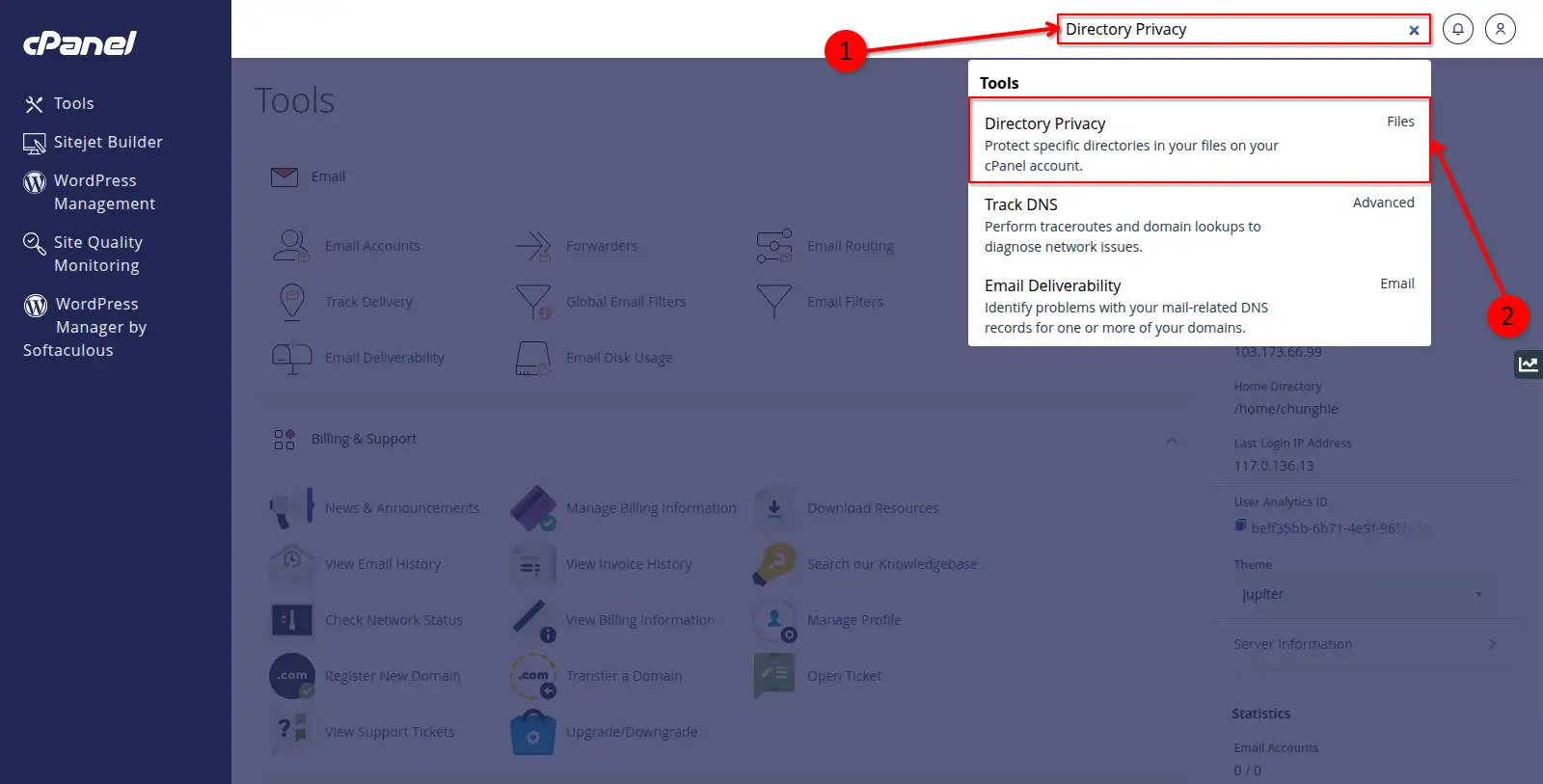Click the Statistics heading
Viewport: 1543px width, 784px height.
coord(1260,714)
